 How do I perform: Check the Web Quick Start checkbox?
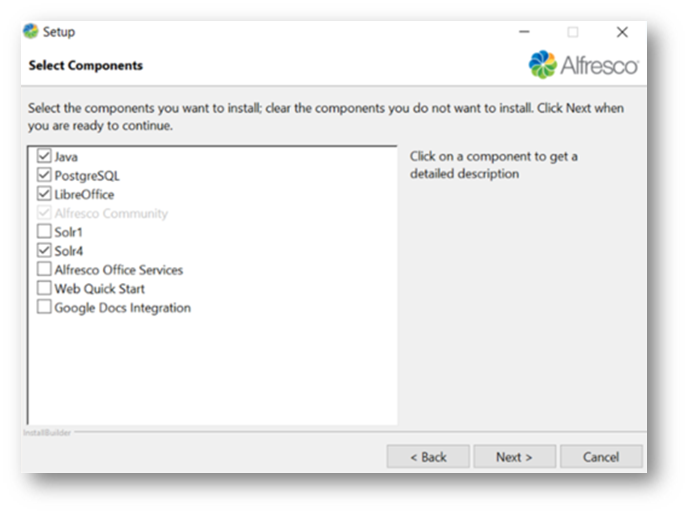44,289
